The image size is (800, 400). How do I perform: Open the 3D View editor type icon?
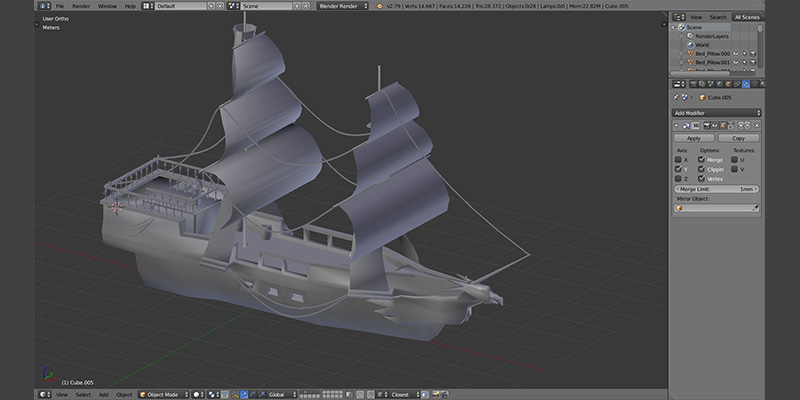(45, 394)
